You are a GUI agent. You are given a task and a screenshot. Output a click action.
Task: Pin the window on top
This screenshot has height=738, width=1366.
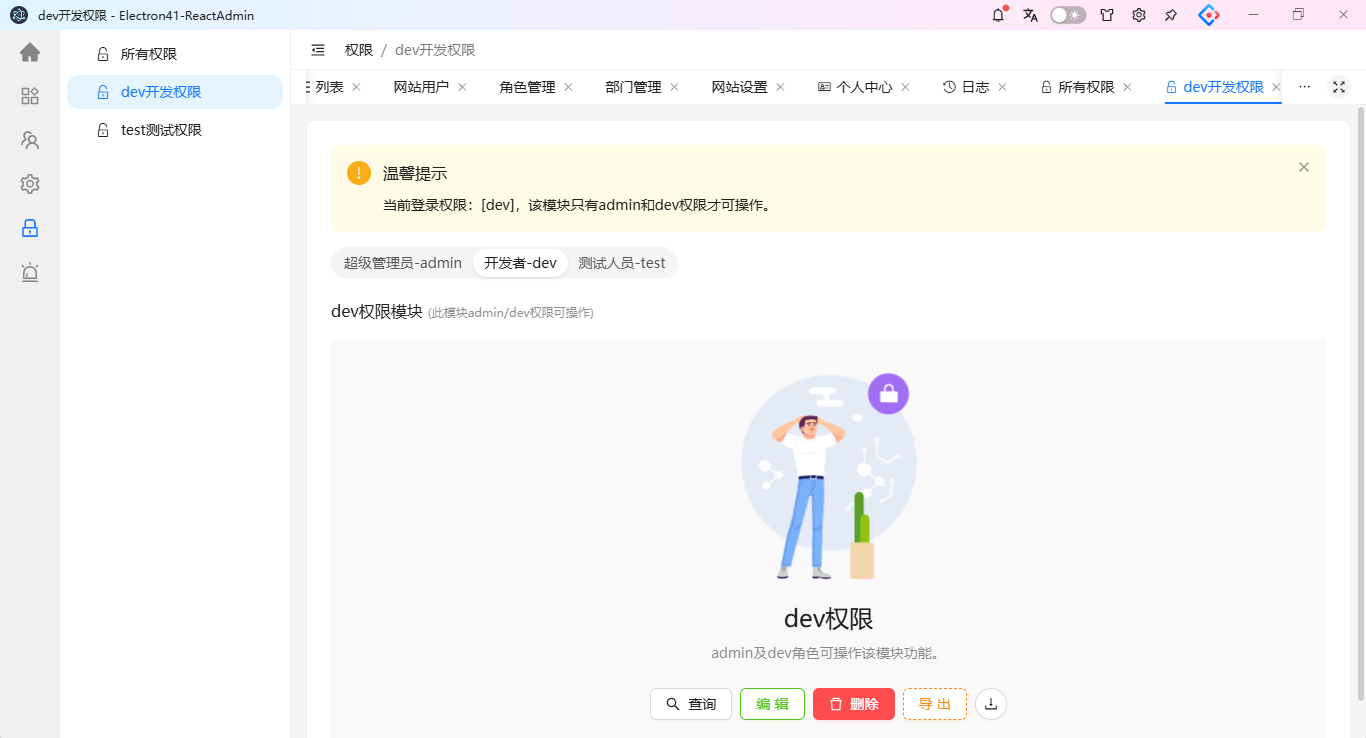pos(1171,15)
